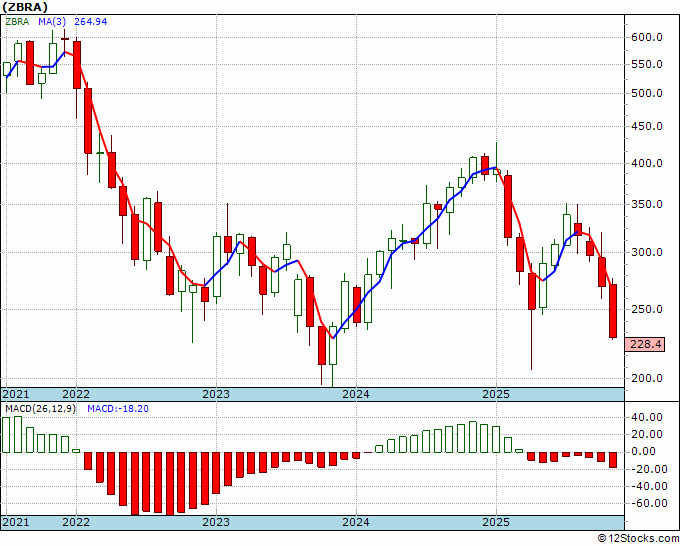Viewport: 680px width, 546px height.
Task: Click the 20.00 MACD axis label
Action: click(646, 435)
